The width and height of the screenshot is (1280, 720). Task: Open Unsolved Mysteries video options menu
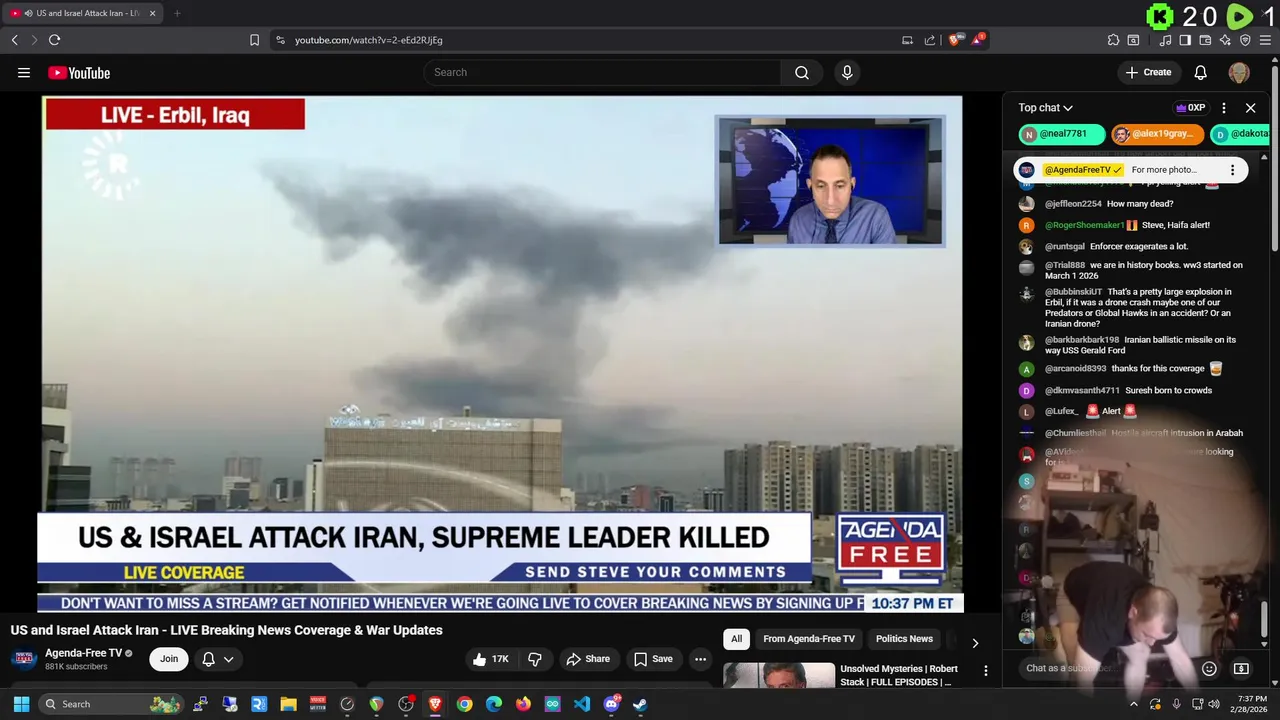pyautogui.click(x=985, y=671)
